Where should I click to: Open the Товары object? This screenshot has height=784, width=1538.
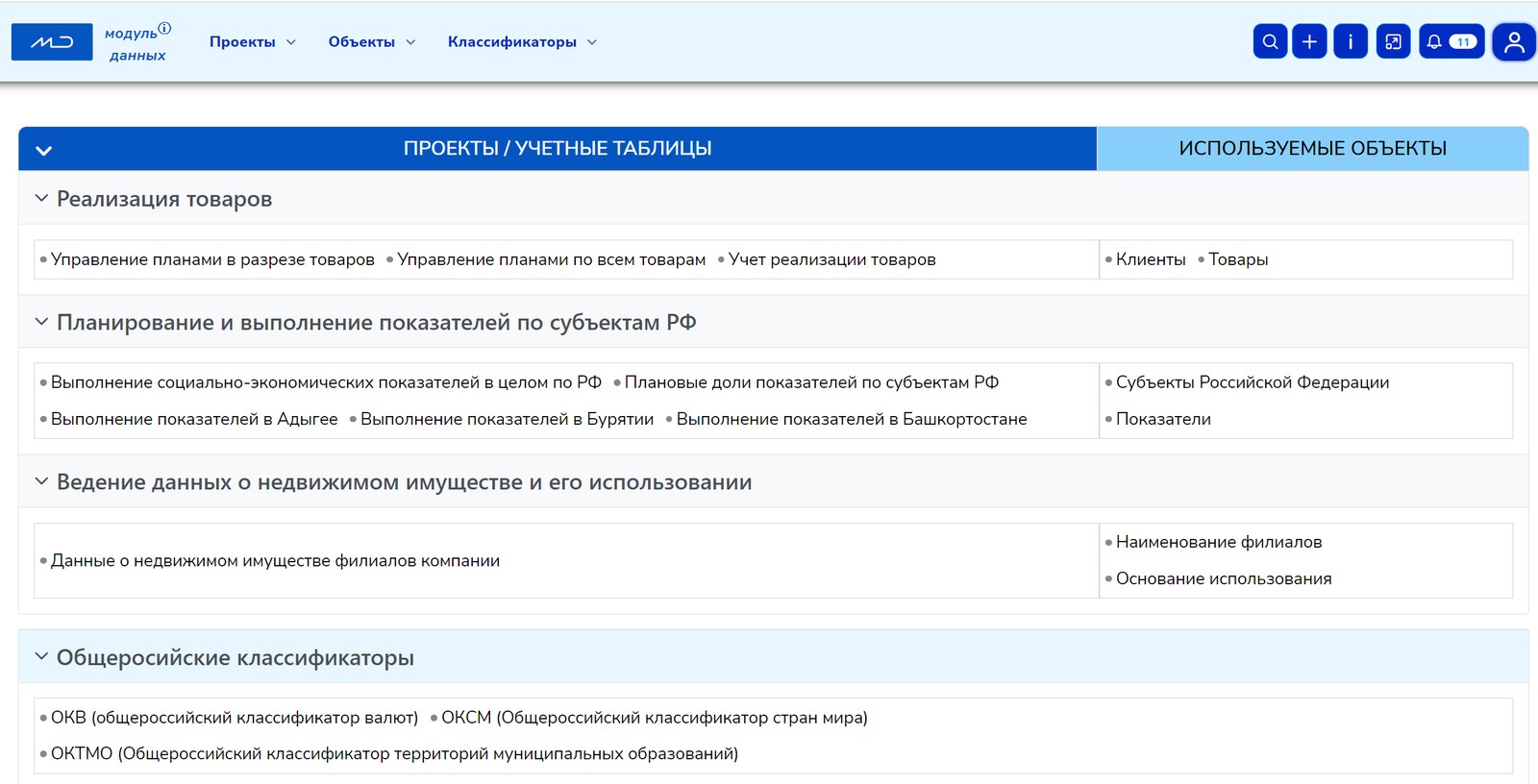click(1238, 259)
